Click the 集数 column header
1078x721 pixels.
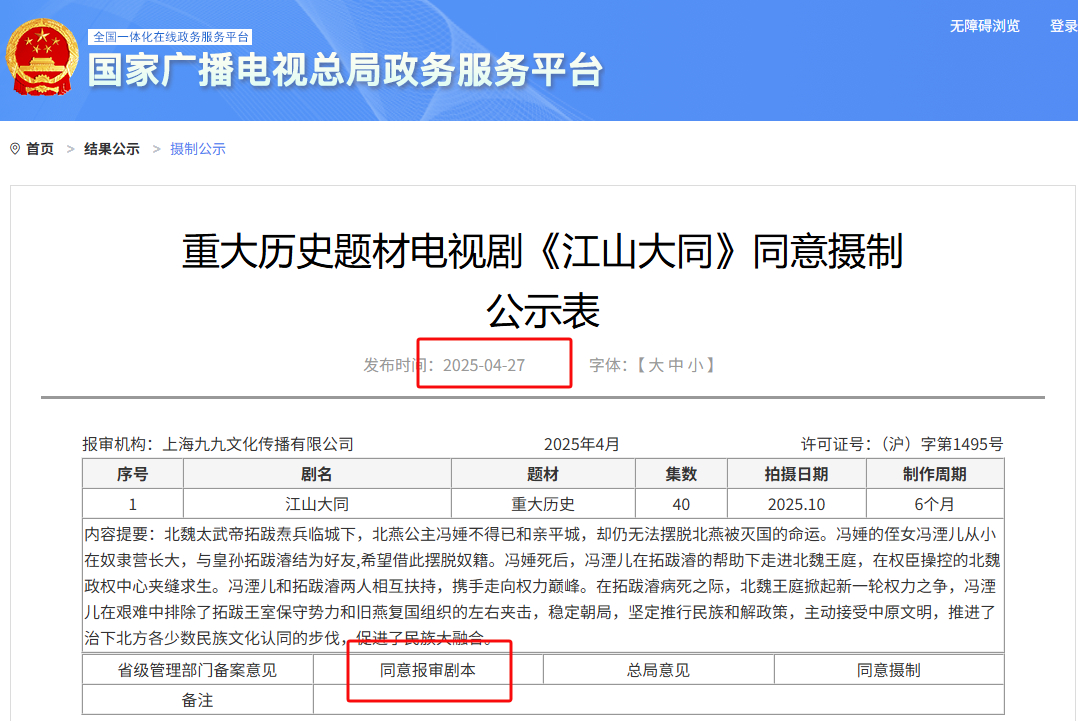pos(681,474)
